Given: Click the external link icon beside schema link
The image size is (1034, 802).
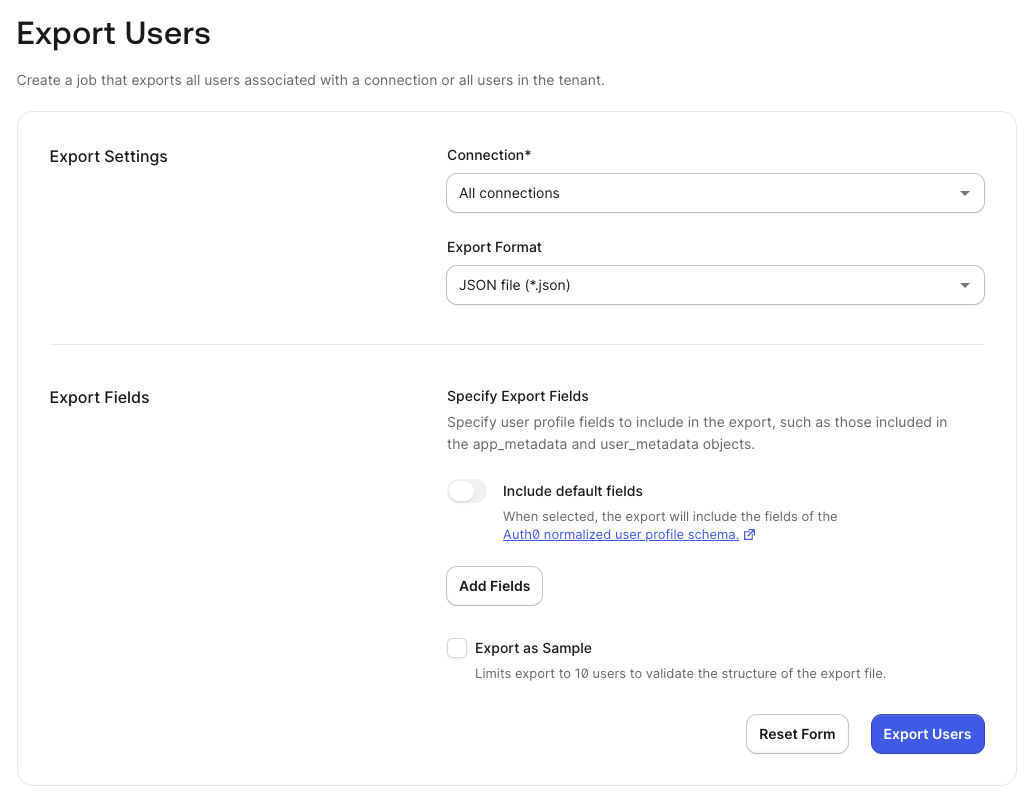Looking at the screenshot, I should [749, 535].
